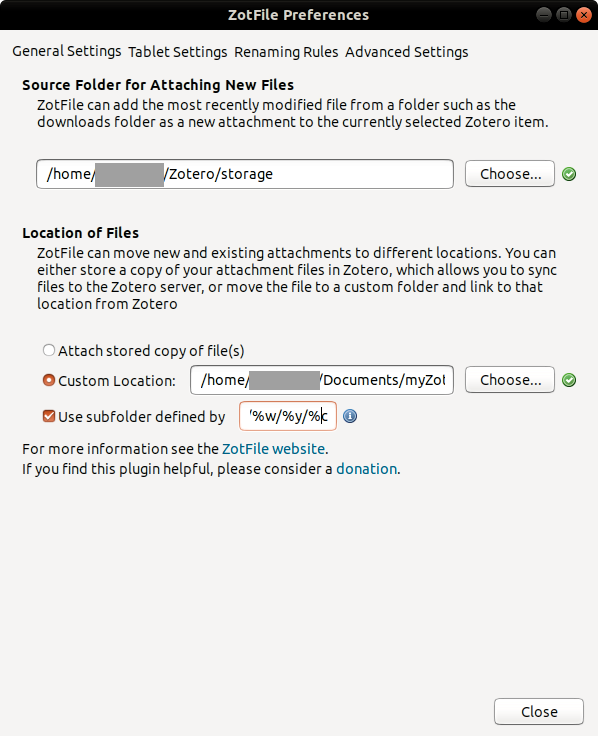The image size is (598, 736).
Task: Click the Close button at bottom
Action: coord(539,712)
